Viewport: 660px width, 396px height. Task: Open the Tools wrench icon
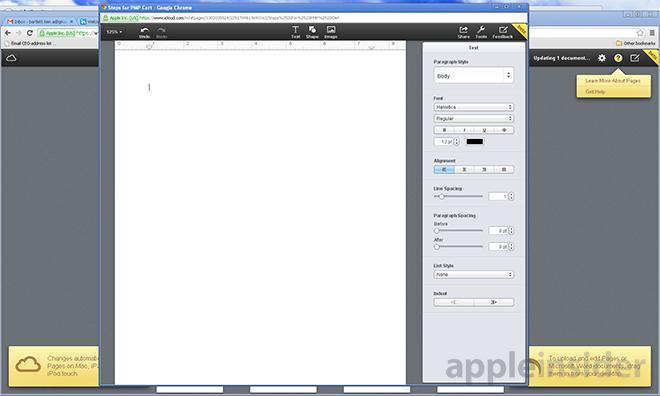(x=481, y=32)
